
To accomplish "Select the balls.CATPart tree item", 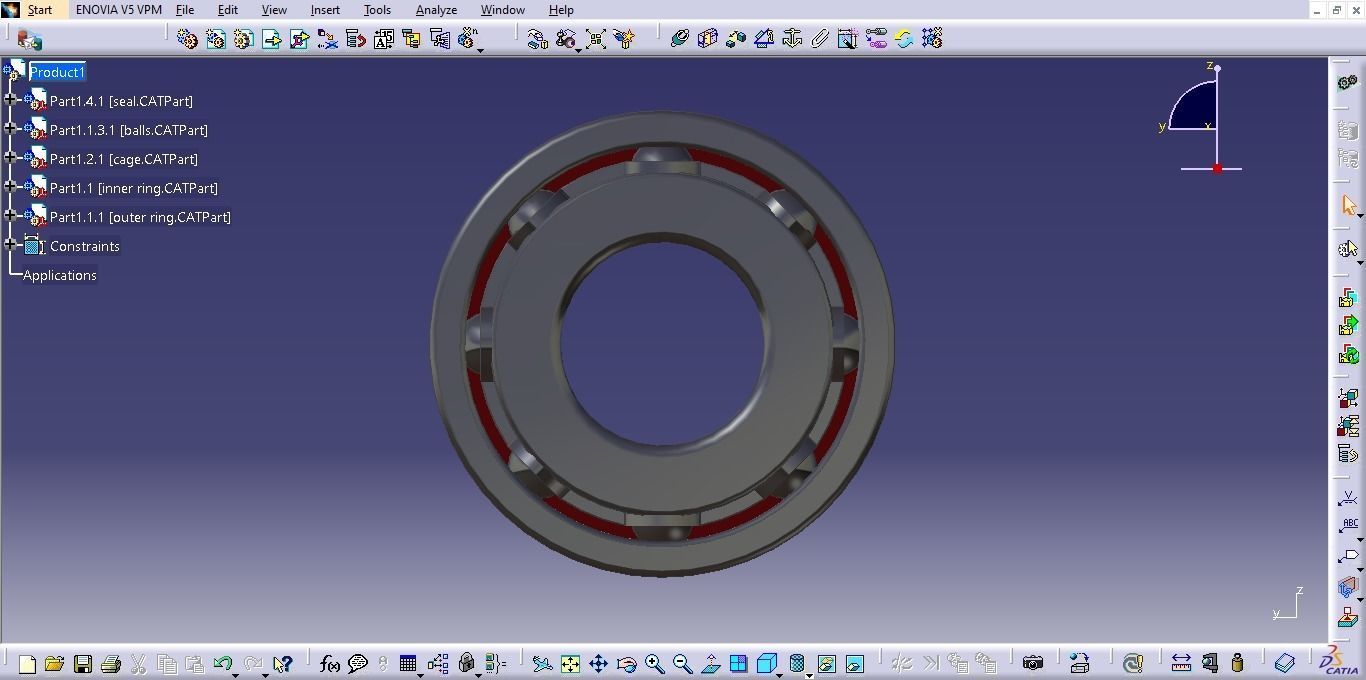I will tap(129, 130).
